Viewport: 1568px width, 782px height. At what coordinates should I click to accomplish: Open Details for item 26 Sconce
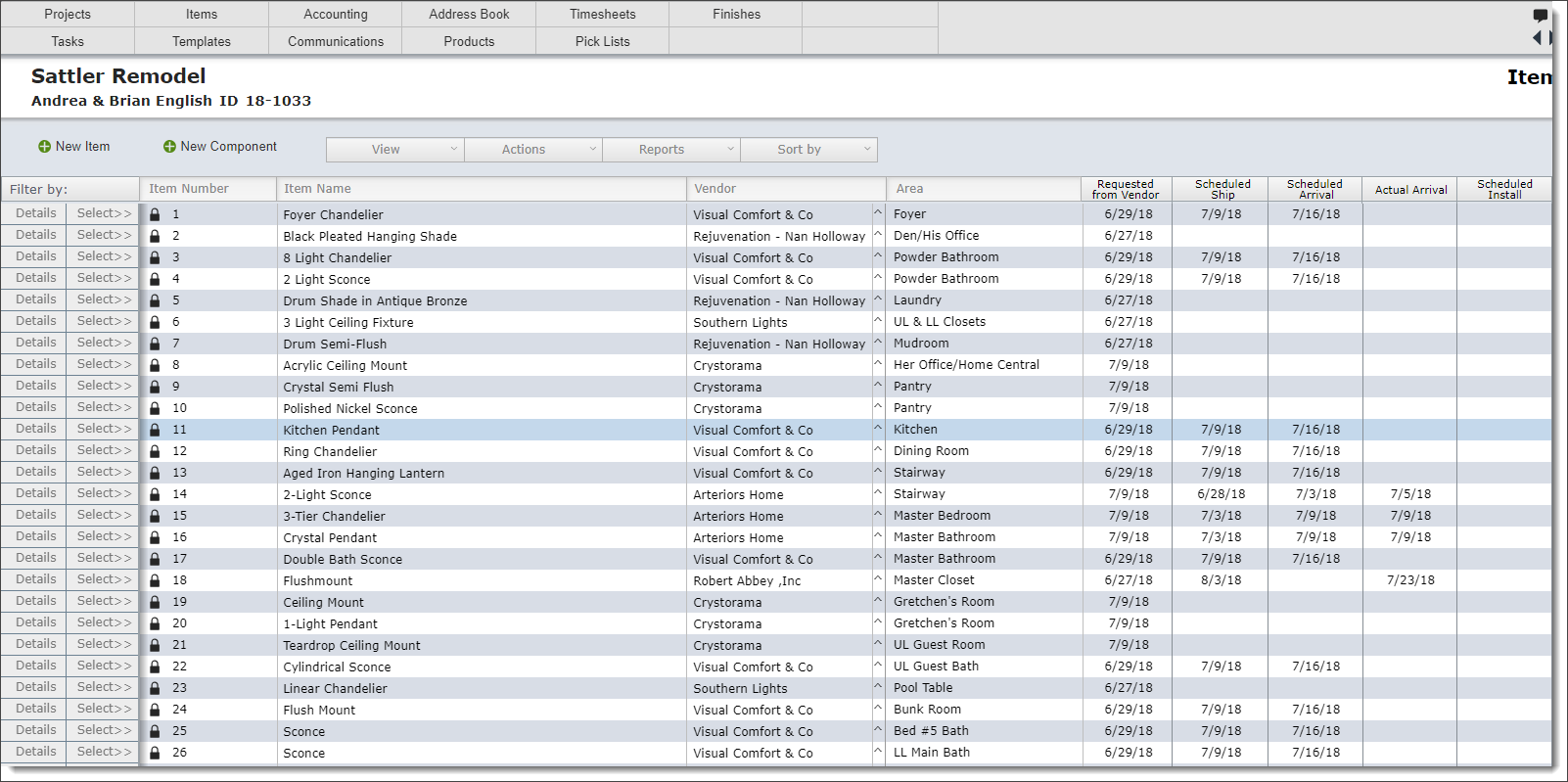click(x=35, y=752)
